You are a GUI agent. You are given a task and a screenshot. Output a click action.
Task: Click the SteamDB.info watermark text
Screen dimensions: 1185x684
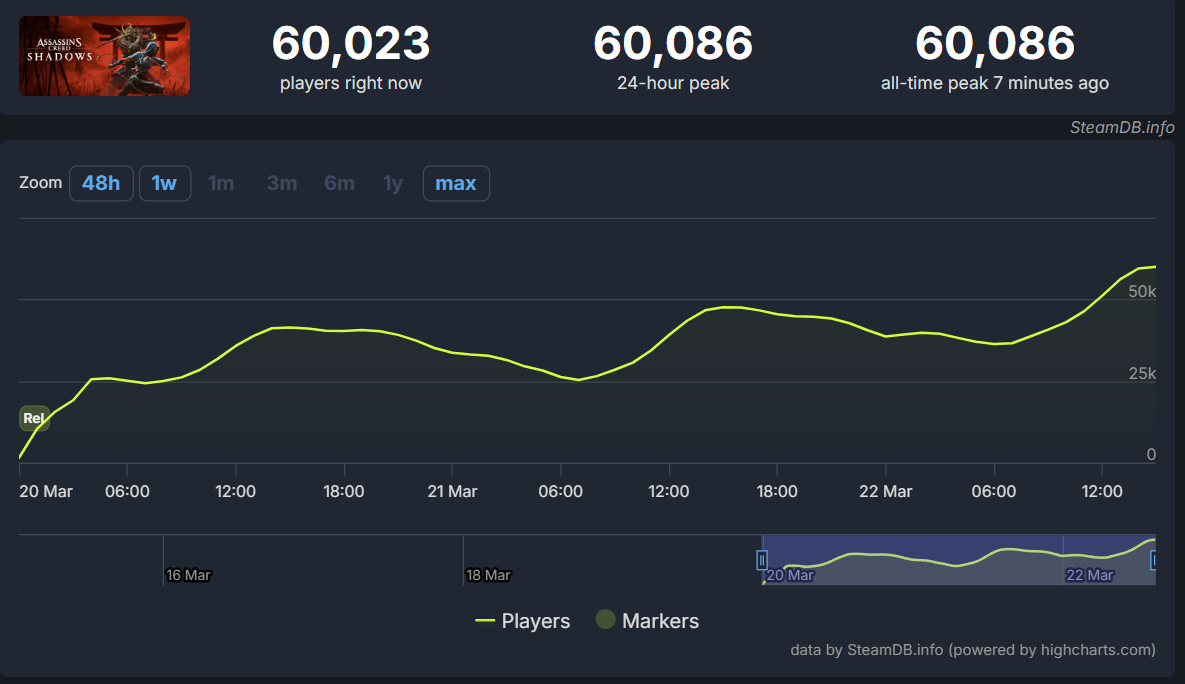click(x=1122, y=127)
